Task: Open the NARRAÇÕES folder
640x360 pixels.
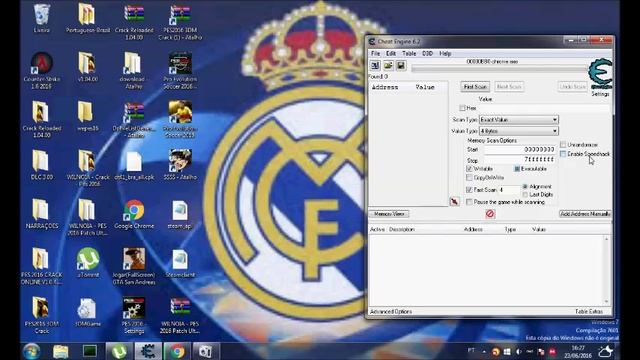Action: click(x=42, y=214)
